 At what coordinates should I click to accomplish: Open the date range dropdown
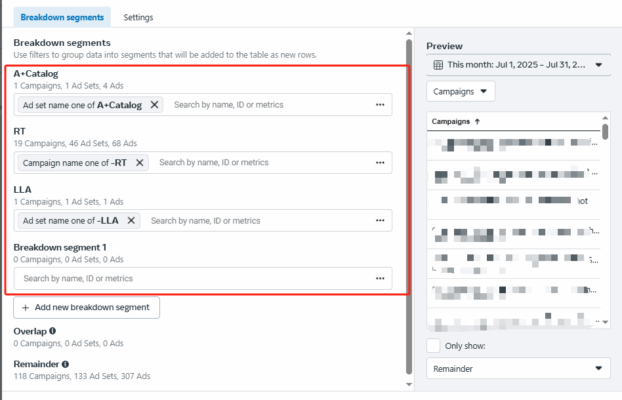coord(517,65)
